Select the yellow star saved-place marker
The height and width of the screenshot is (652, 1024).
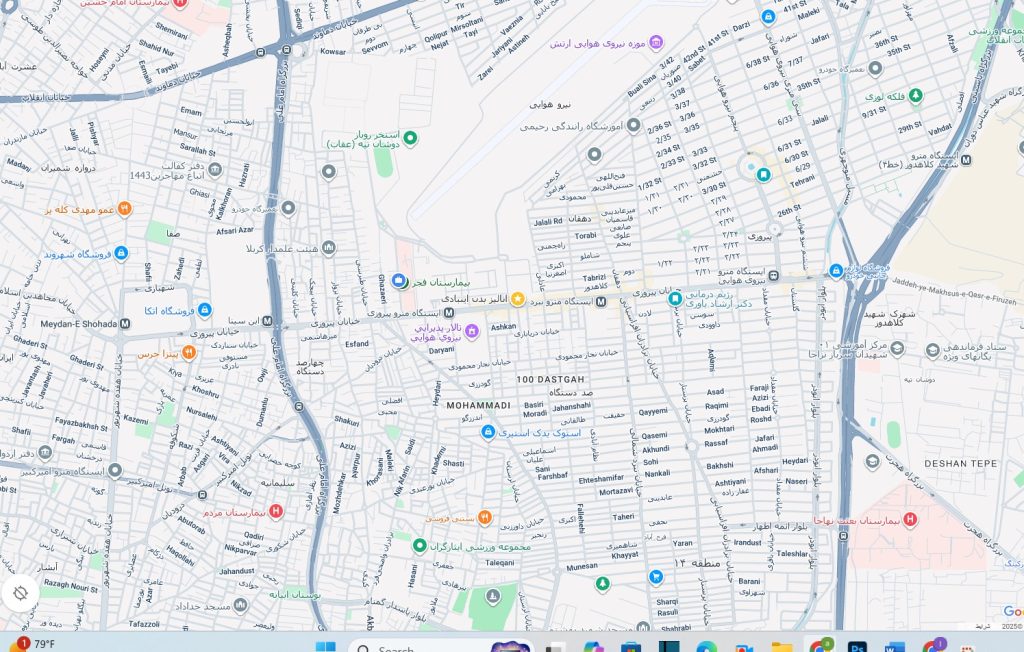(x=518, y=299)
